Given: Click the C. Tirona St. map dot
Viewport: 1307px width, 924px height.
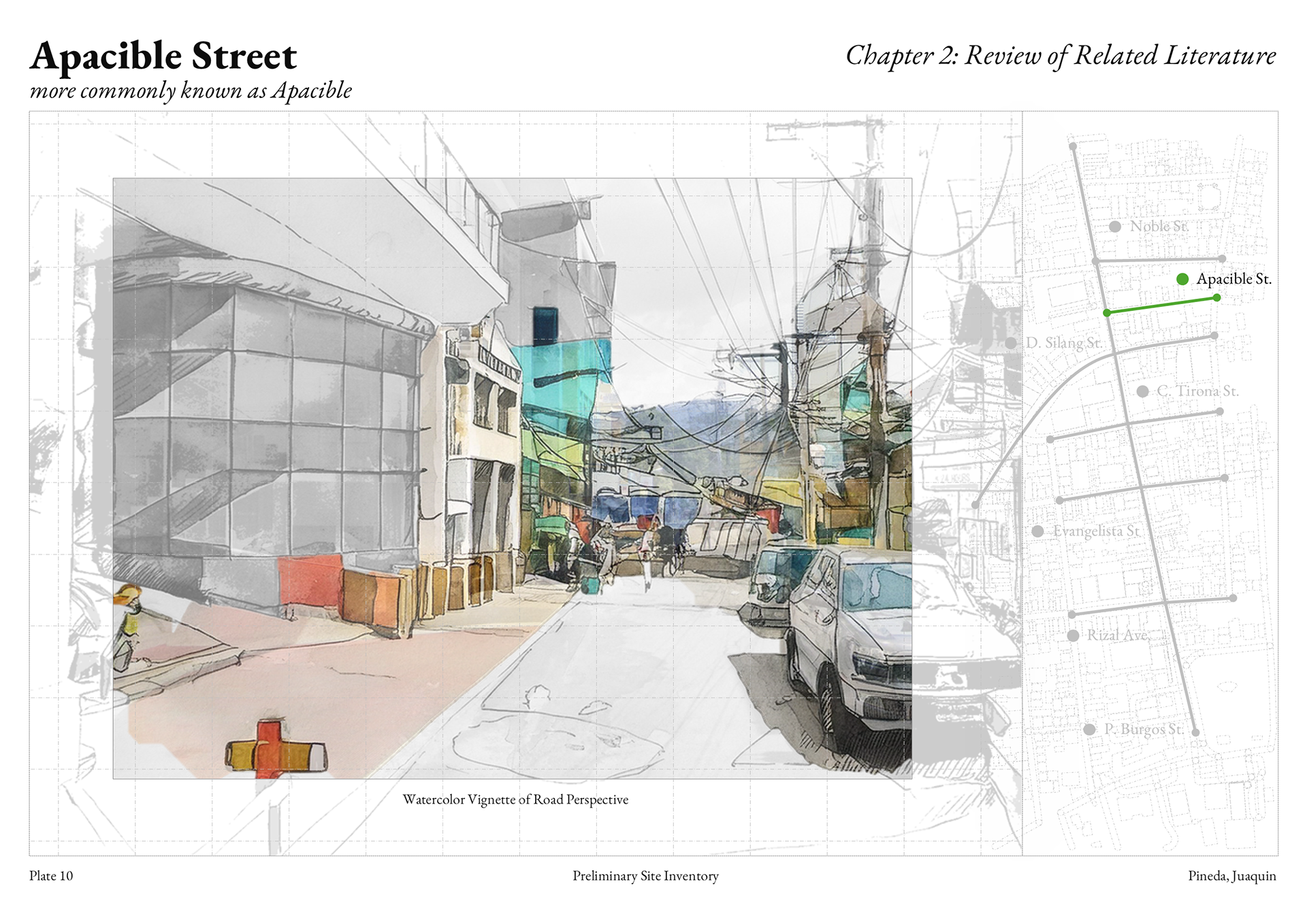Looking at the screenshot, I should click(x=1143, y=391).
